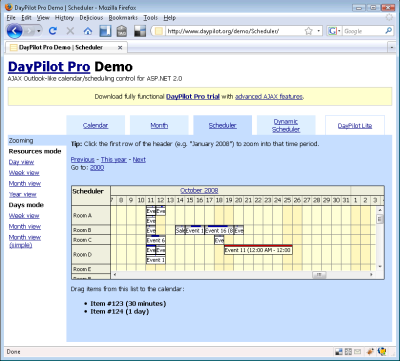Open the Edit menu
The width and height of the screenshot is (400, 361).
pos(26,18)
